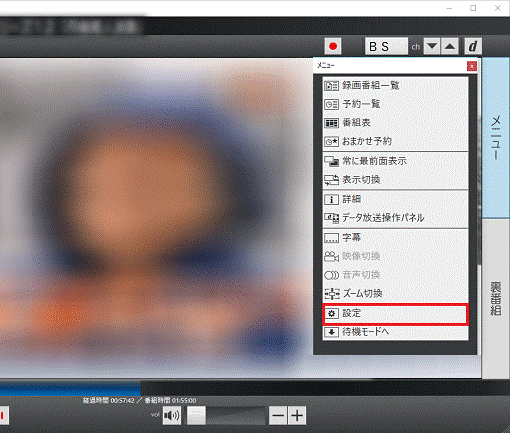Click the 詳細 info icon

331,200
